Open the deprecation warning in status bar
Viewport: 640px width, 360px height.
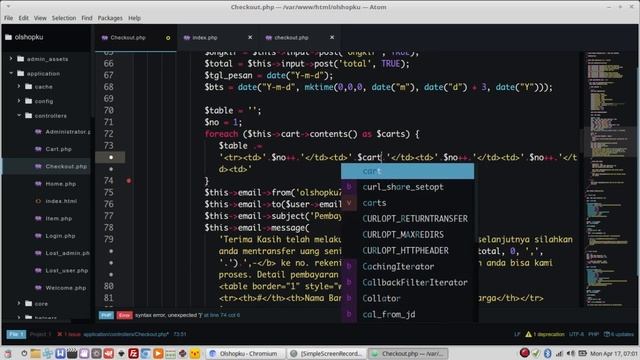(544, 334)
